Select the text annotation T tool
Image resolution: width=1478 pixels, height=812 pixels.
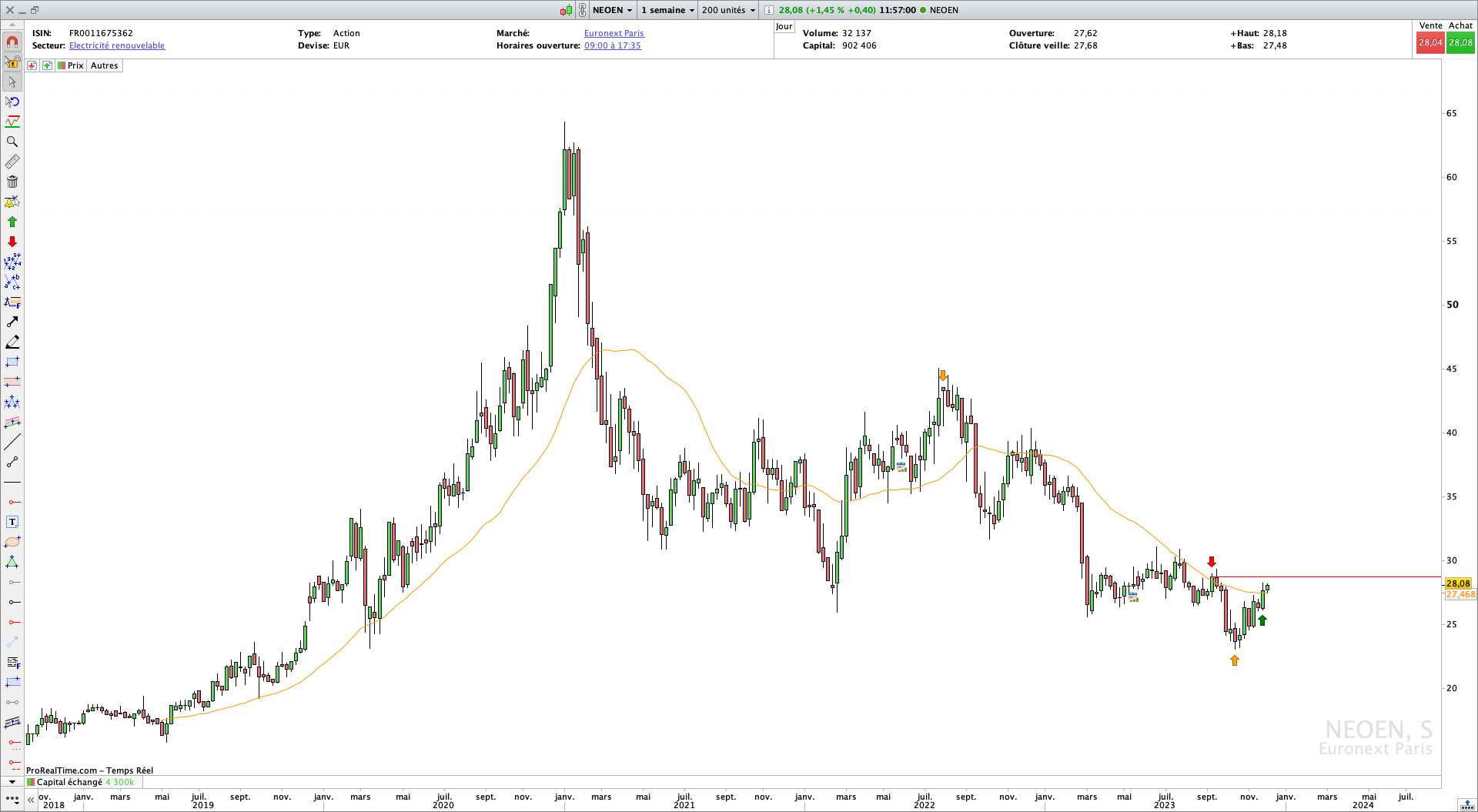pos(12,522)
